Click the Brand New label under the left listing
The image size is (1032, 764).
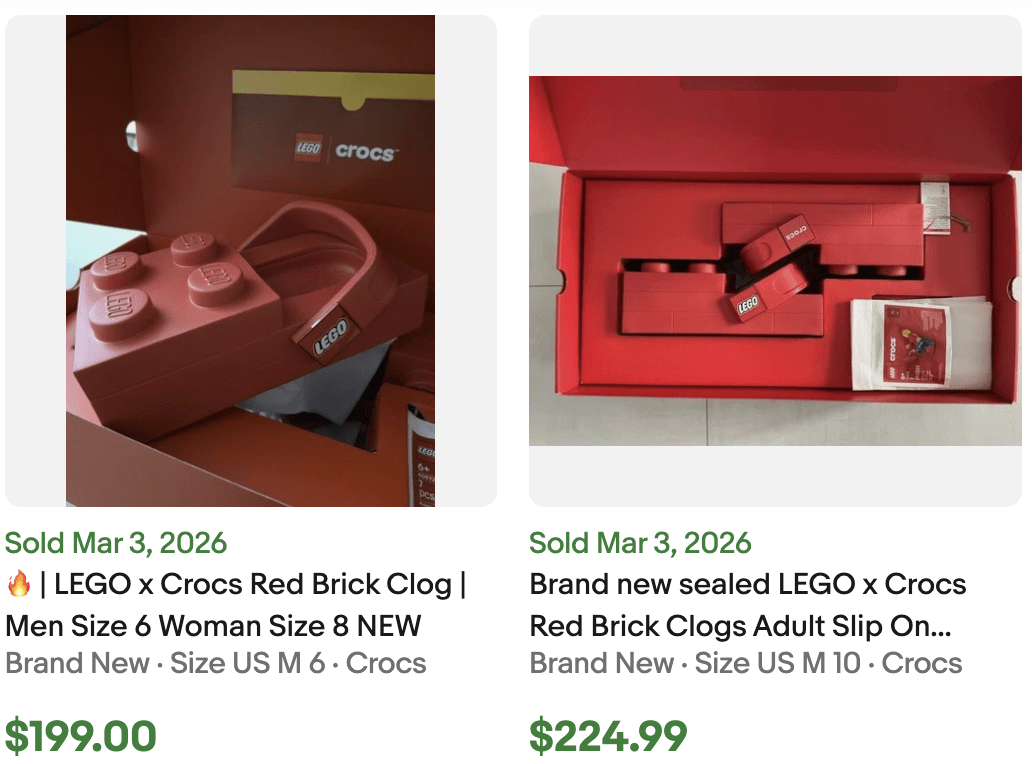[78, 663]
